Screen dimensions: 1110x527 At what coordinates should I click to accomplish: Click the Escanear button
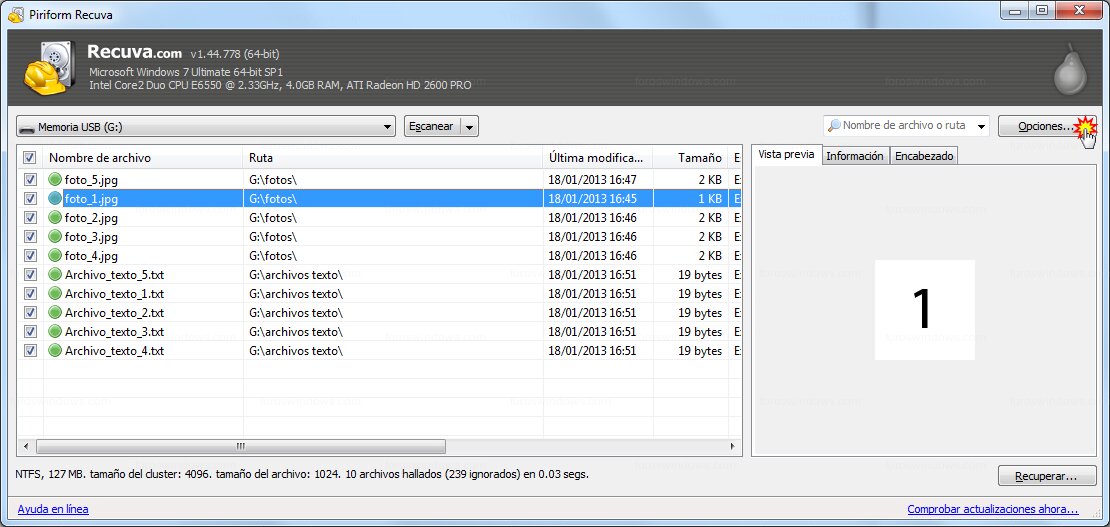tap(433, 127)
